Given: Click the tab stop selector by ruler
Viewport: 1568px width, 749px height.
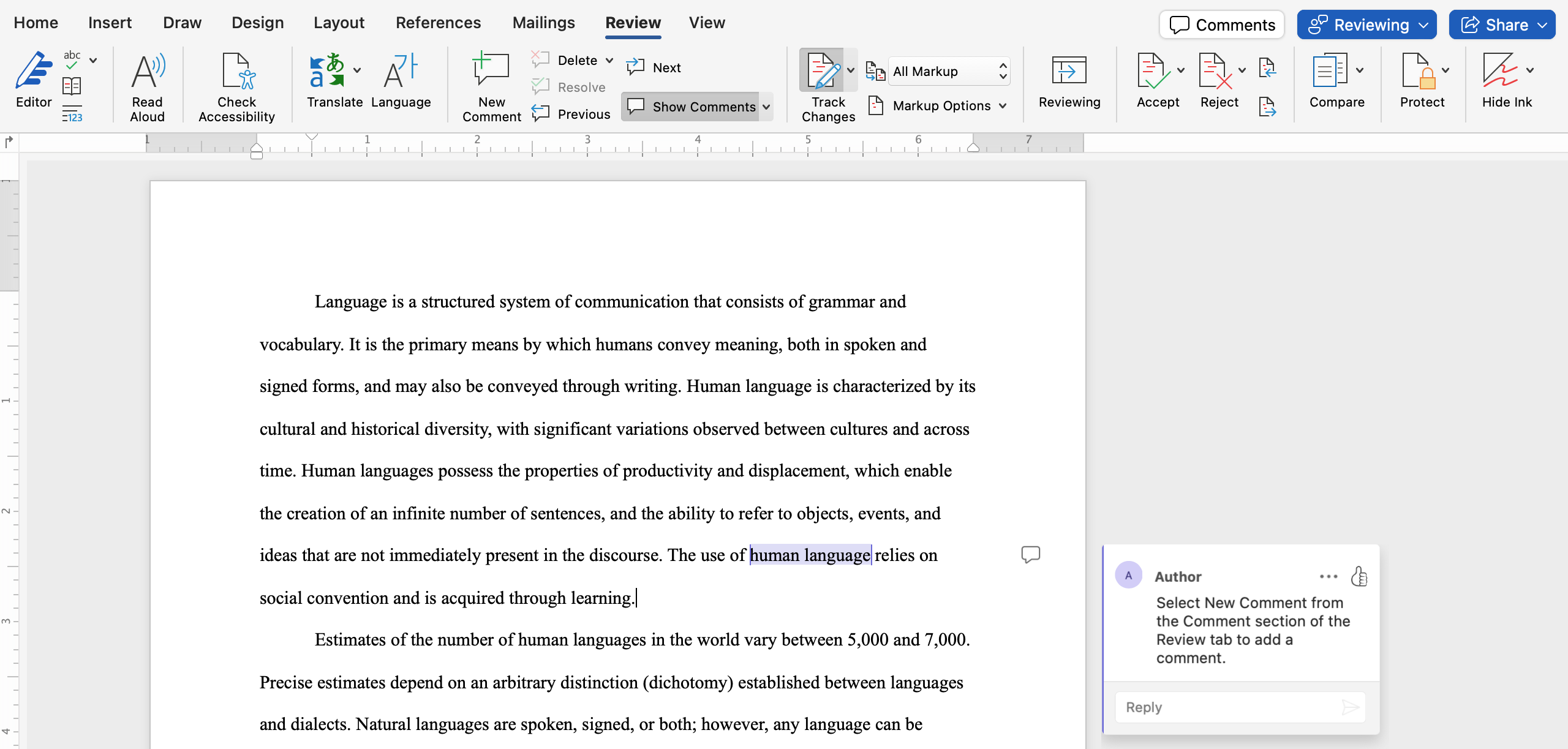Looking at the screenshot, I should [9, 142].
